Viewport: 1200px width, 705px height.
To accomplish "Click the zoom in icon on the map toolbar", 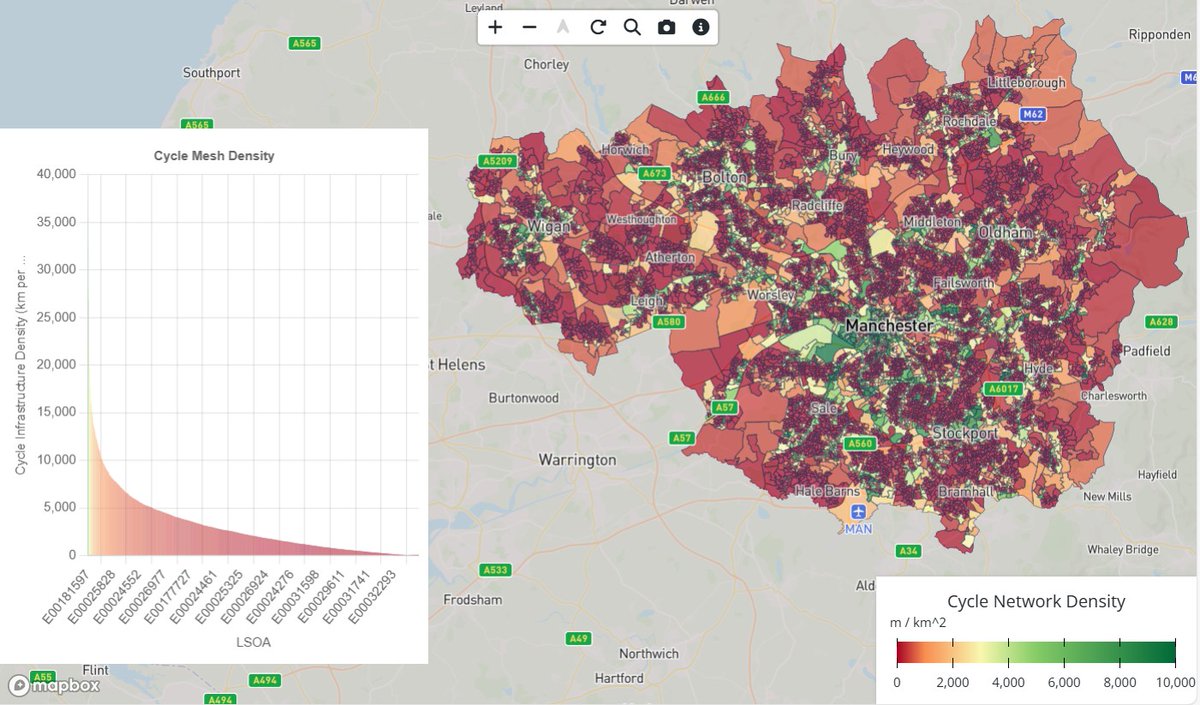I will point(495,27).
